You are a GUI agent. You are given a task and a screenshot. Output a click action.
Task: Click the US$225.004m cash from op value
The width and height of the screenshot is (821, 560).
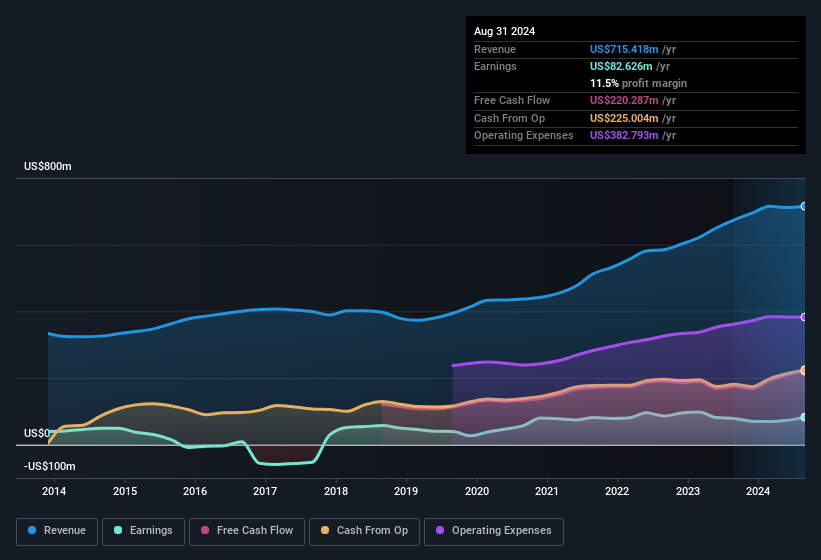(x=624, y=118)
